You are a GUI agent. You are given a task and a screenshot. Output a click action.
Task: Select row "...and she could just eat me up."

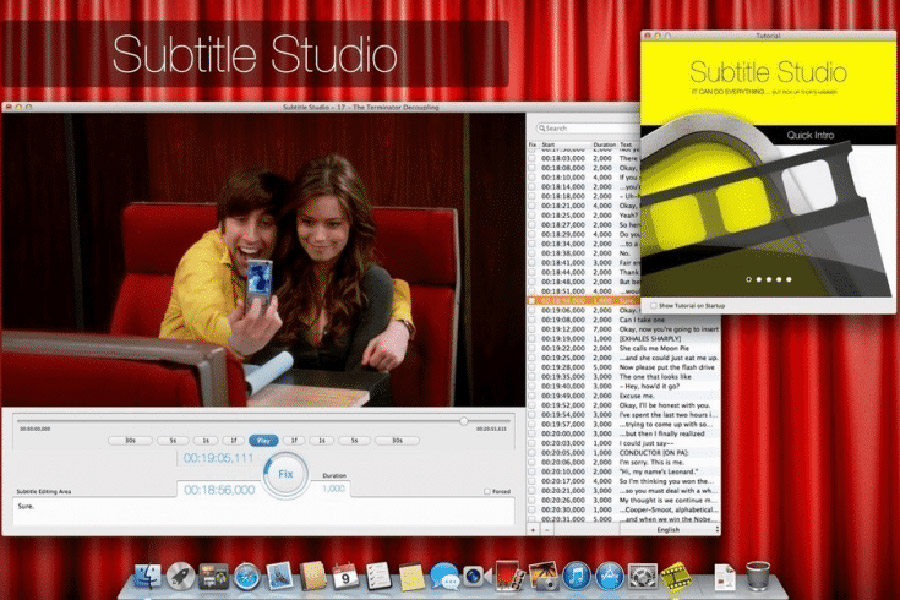tap(623, 358)
